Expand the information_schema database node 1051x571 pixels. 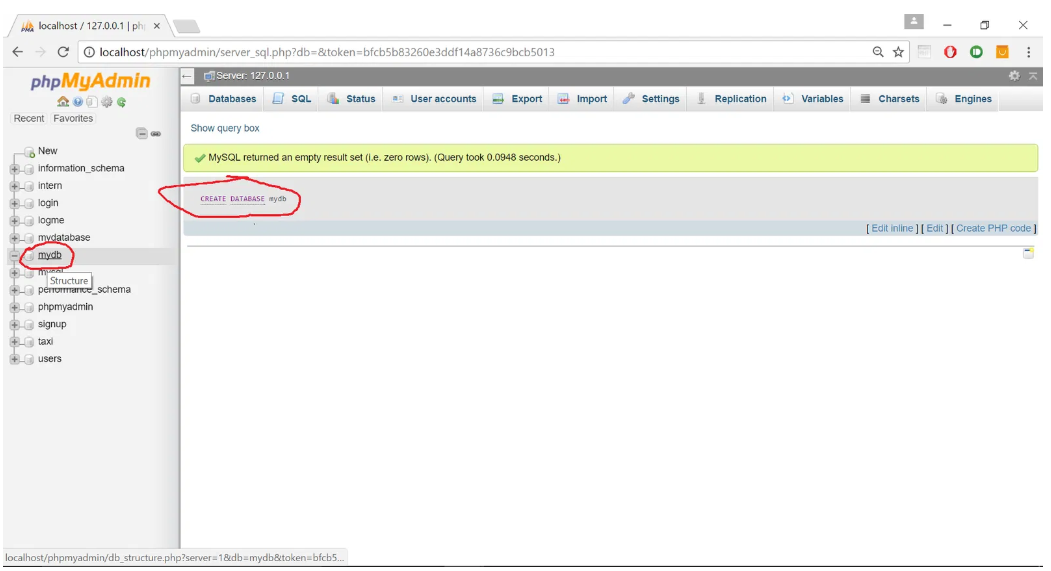[14, 169]
